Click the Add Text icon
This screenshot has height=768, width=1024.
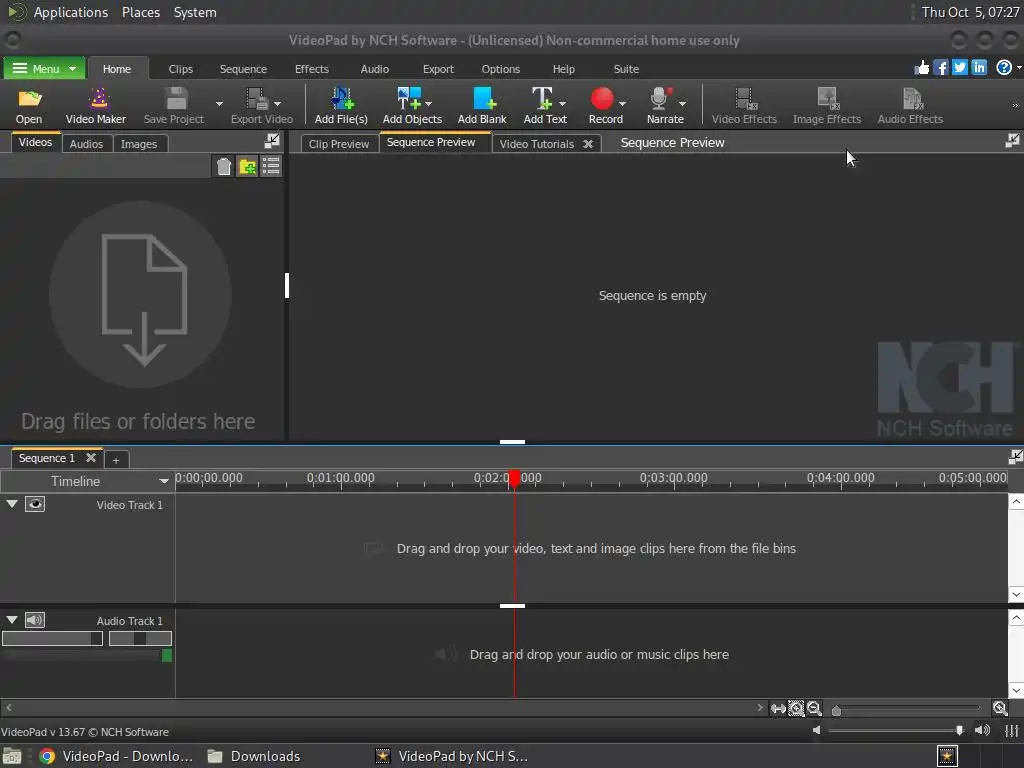click(542, 99)
